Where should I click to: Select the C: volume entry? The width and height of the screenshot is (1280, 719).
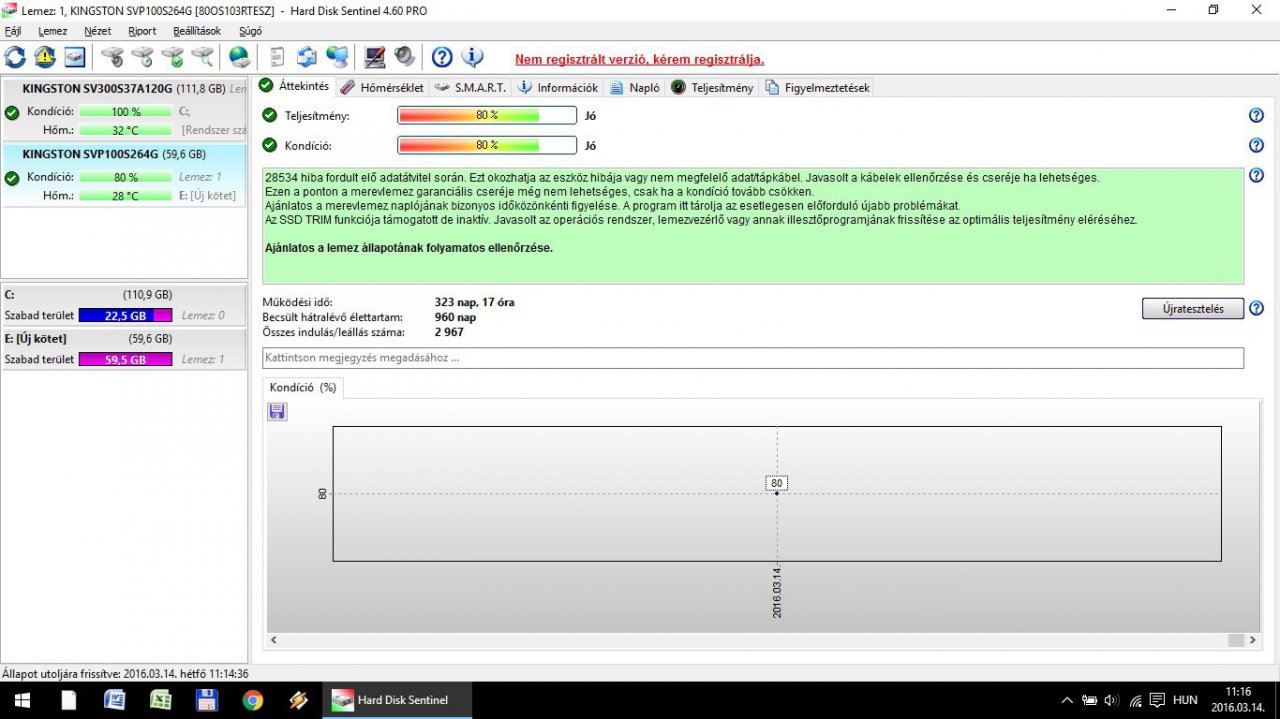pos(124,305)
